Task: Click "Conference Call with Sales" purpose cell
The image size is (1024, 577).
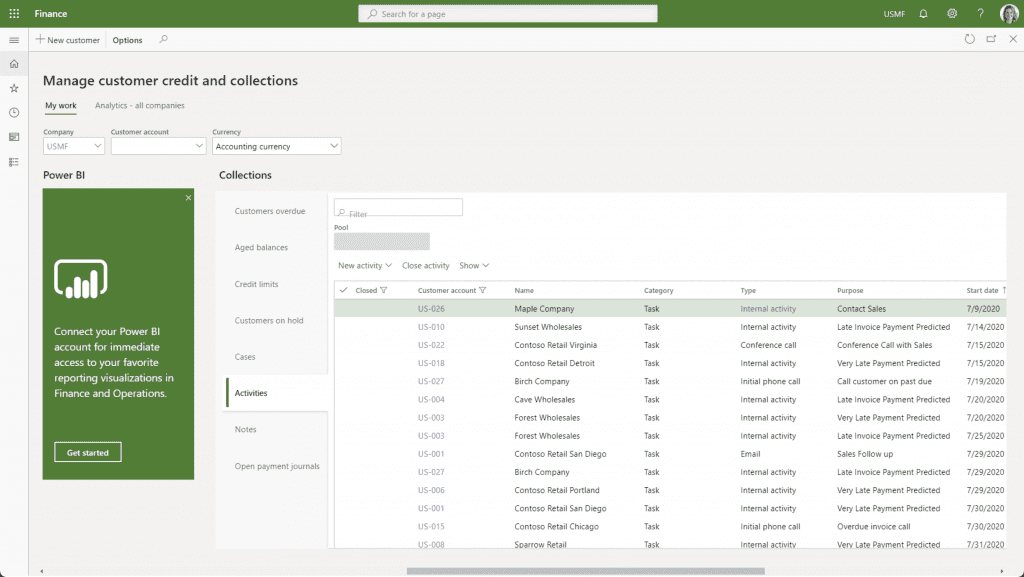Action: click(x=884, y=345)
